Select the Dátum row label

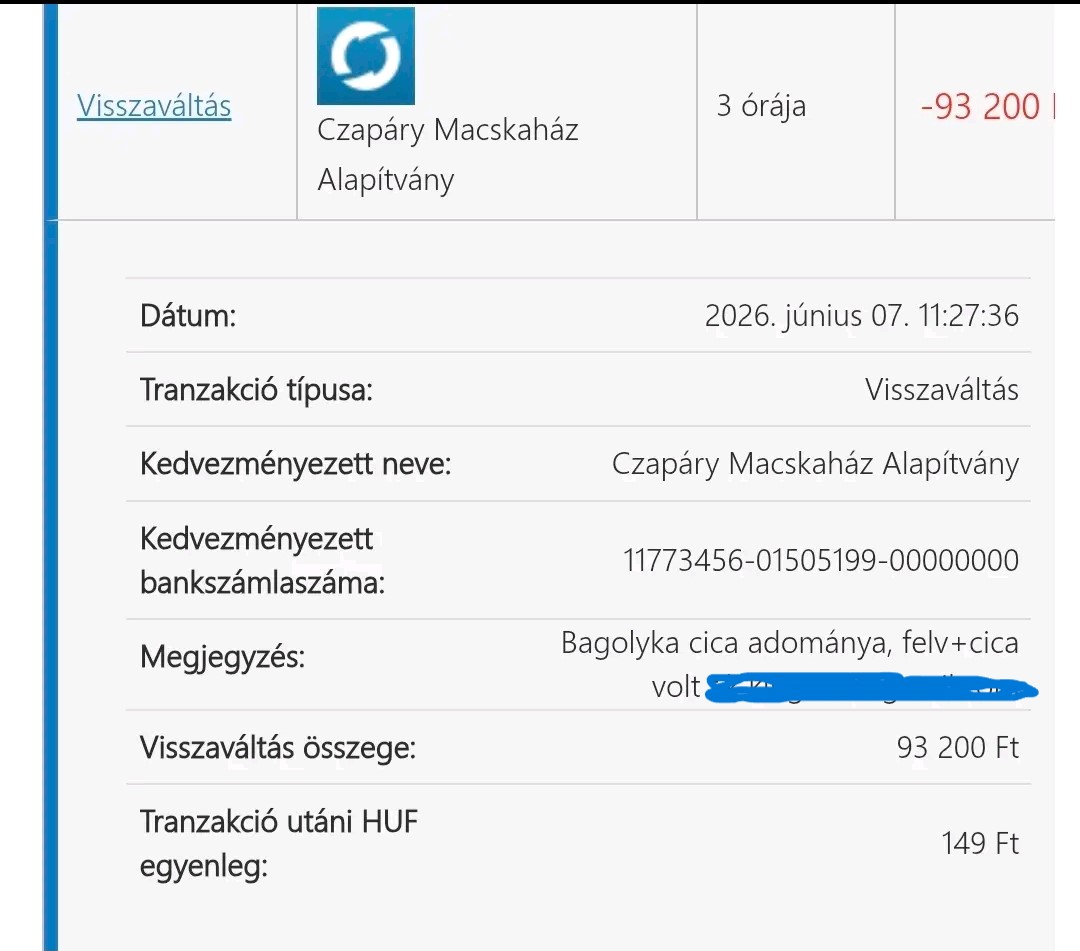pos(188,316)
